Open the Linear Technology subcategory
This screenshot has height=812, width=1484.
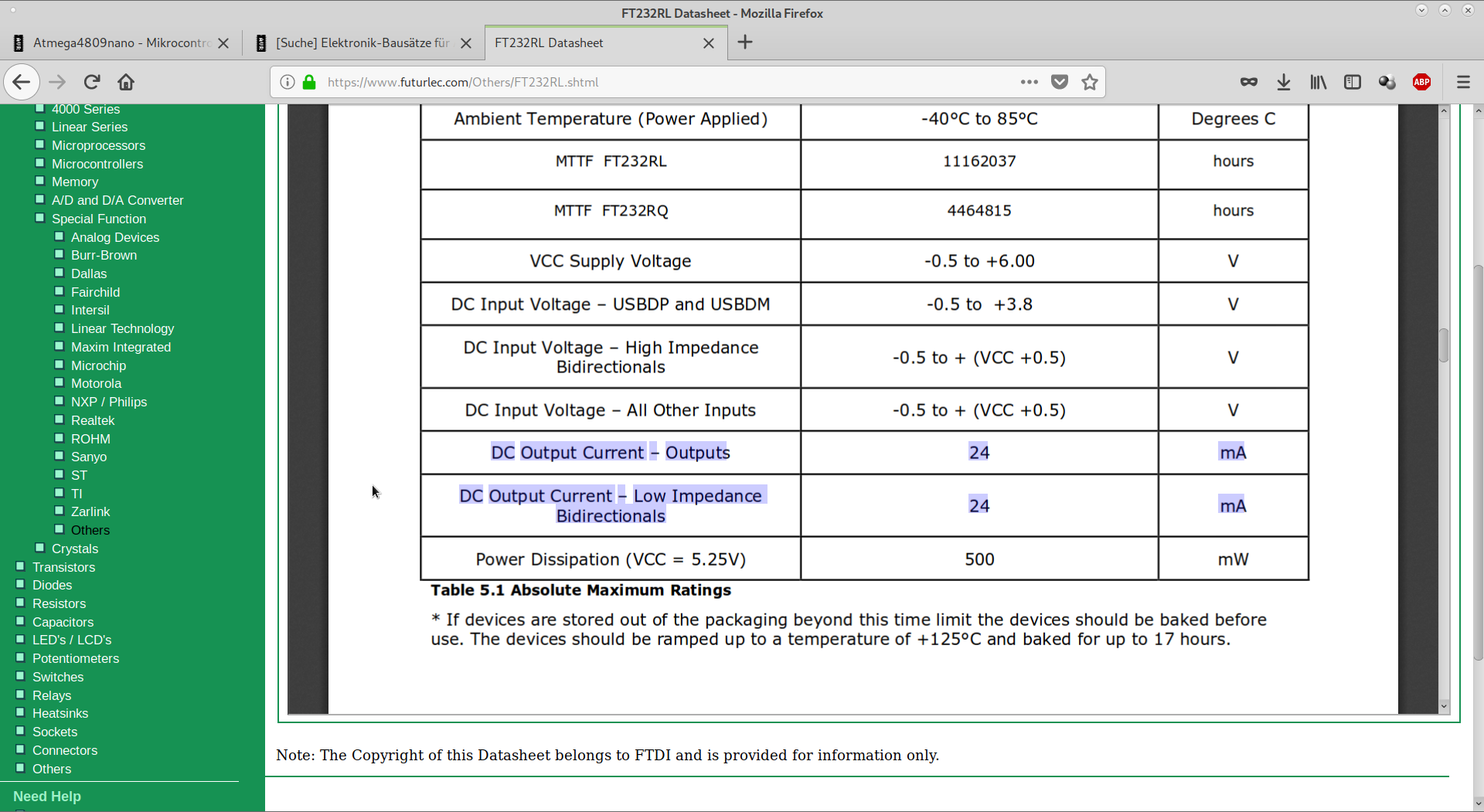(122, 328)
